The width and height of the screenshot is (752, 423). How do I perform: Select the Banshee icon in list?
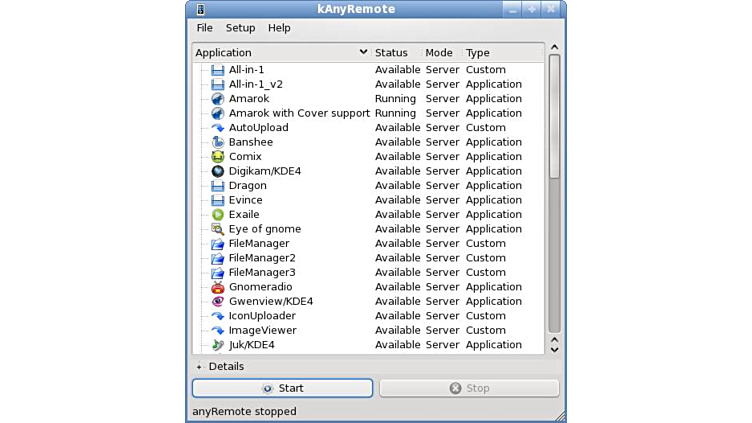click(218, 142)
